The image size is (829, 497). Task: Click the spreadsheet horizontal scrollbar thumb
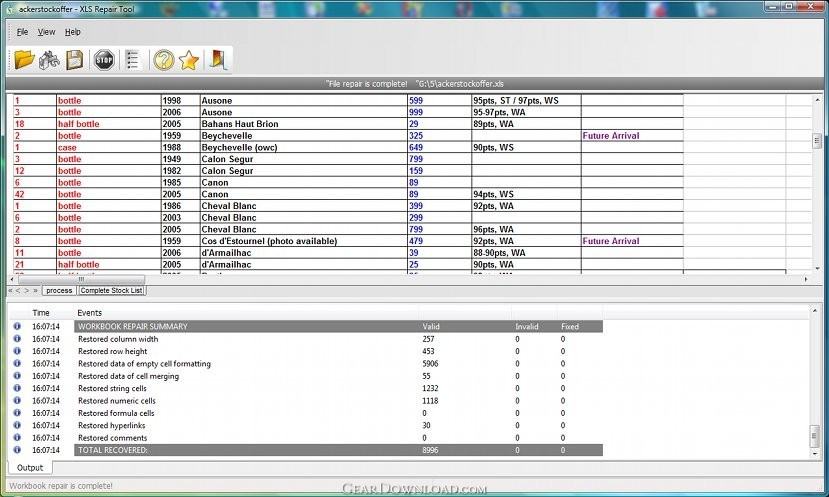click(81, 279)
